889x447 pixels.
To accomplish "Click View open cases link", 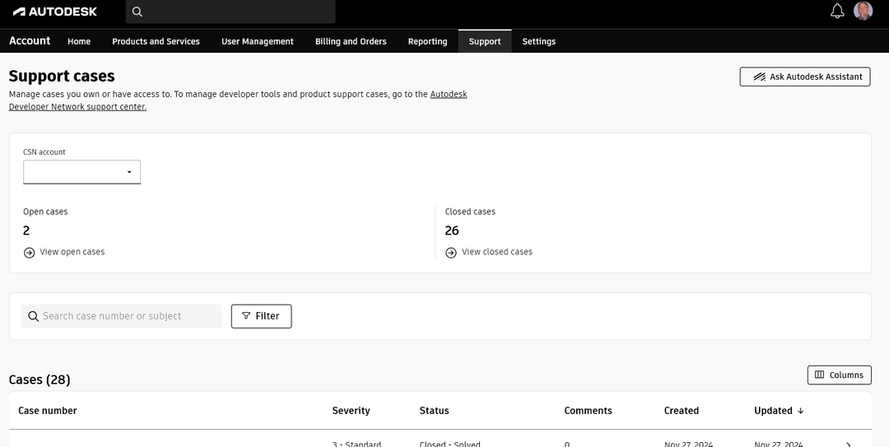I will click(72, 252).
